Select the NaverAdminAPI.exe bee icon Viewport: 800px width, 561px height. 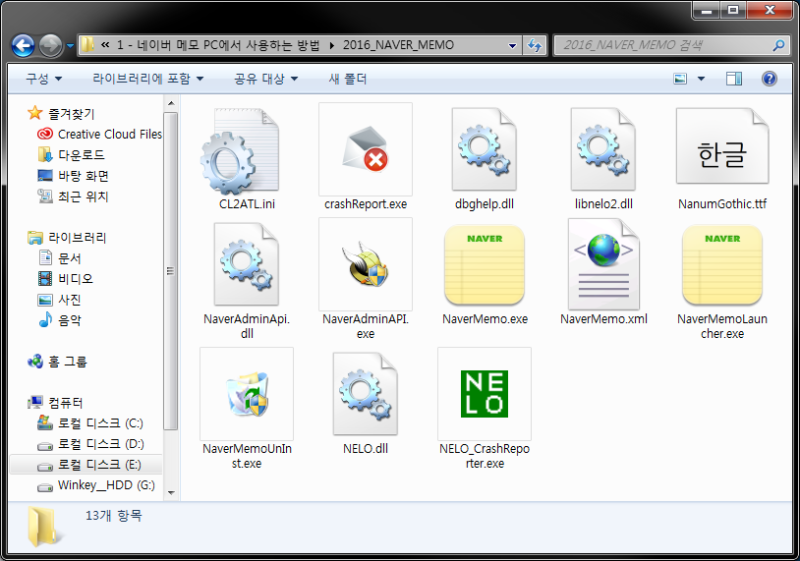365,264
